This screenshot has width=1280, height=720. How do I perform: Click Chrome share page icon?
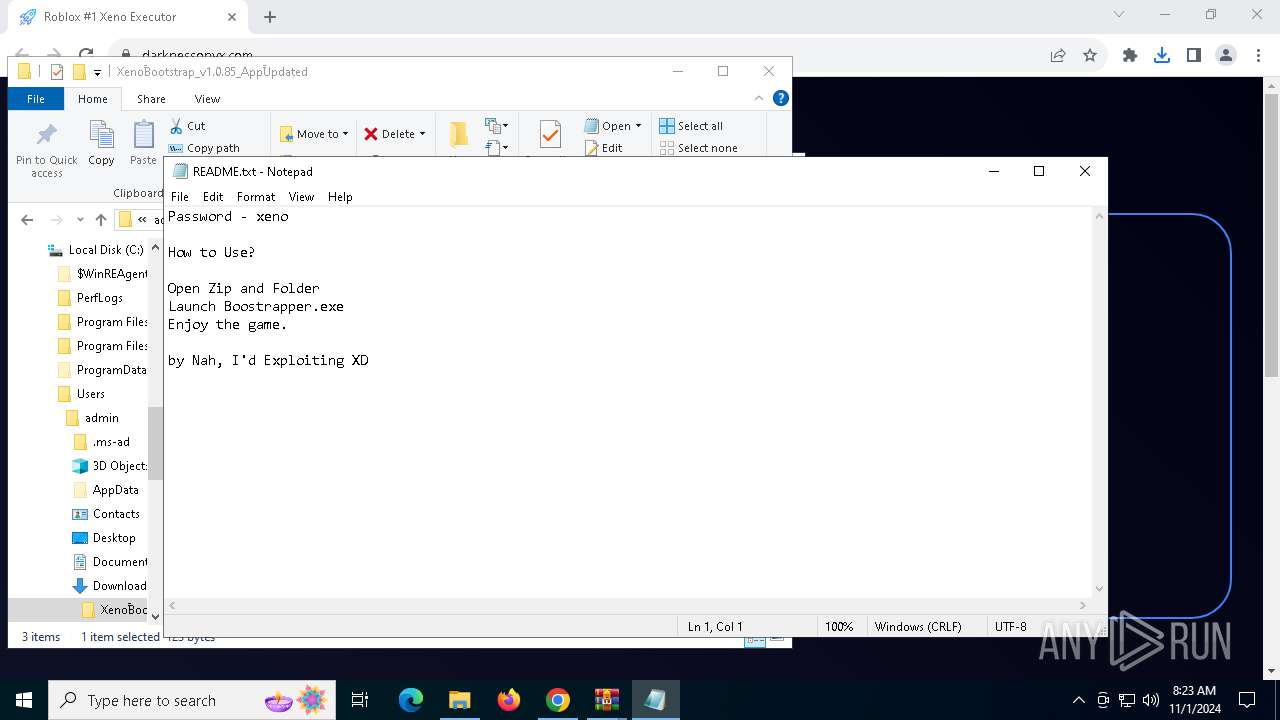[1058, 56]
